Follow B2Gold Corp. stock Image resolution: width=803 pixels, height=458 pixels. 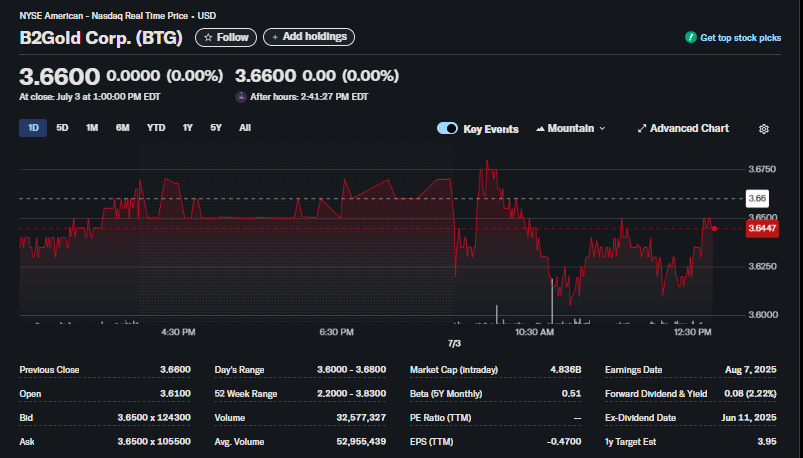coord(226,37)
